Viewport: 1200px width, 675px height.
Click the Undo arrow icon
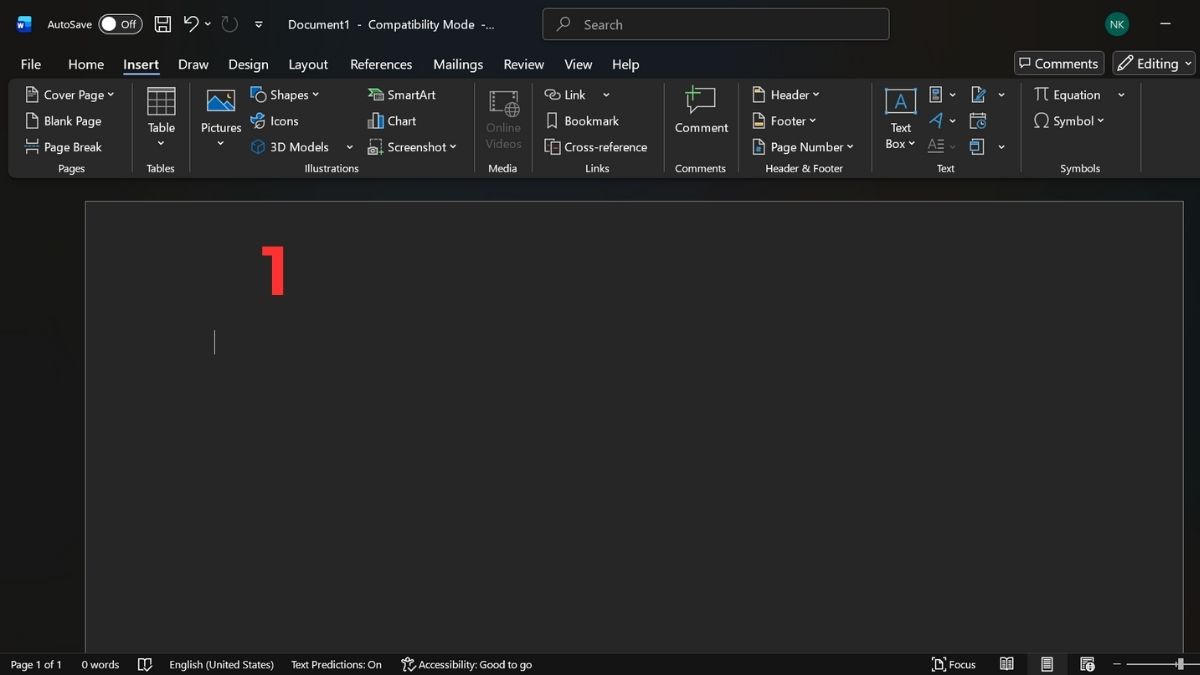(x=191, y=24)
